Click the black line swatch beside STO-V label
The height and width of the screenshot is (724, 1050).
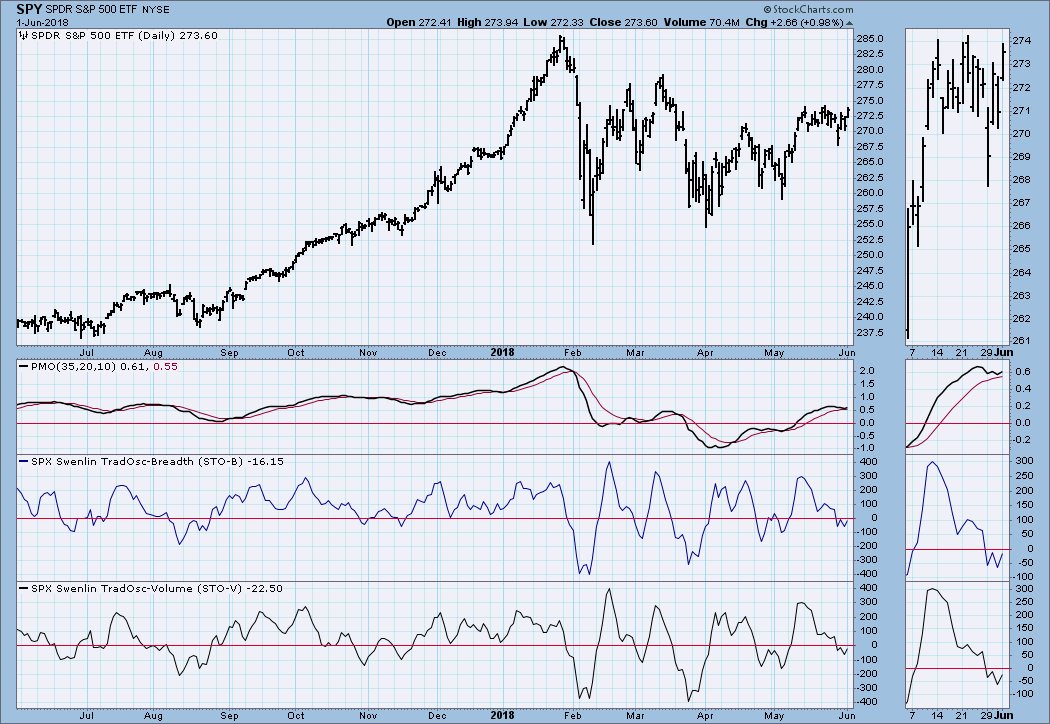[23, 589]
